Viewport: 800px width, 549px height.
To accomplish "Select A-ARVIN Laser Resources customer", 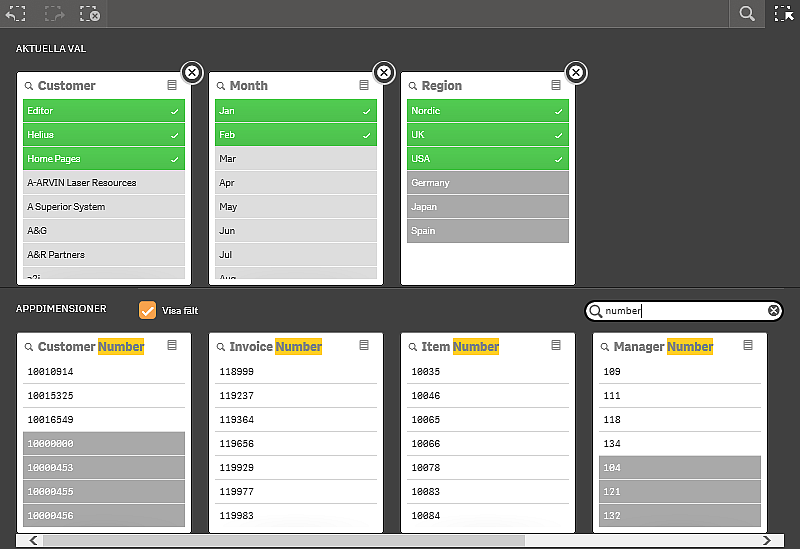I will point(104,183).
